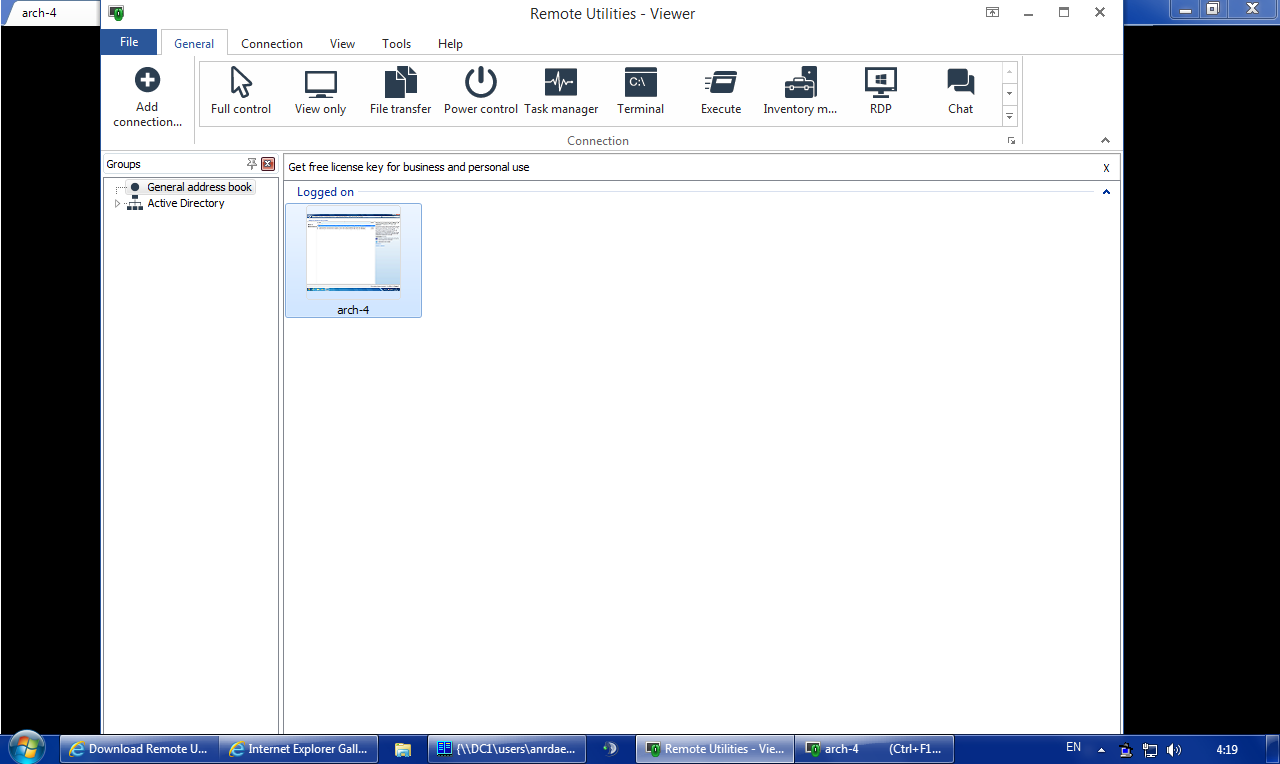Collapse the ribbon
The image size is (1280, 764).
click(1106, 141)
